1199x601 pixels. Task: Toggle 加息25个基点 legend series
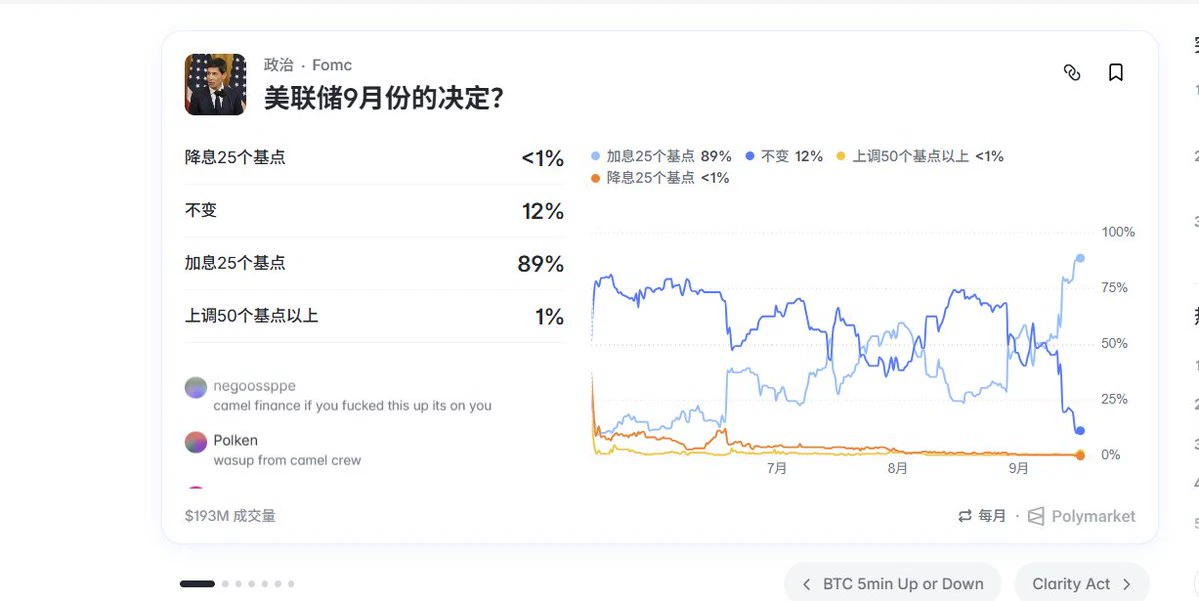[x=661, y=156]
